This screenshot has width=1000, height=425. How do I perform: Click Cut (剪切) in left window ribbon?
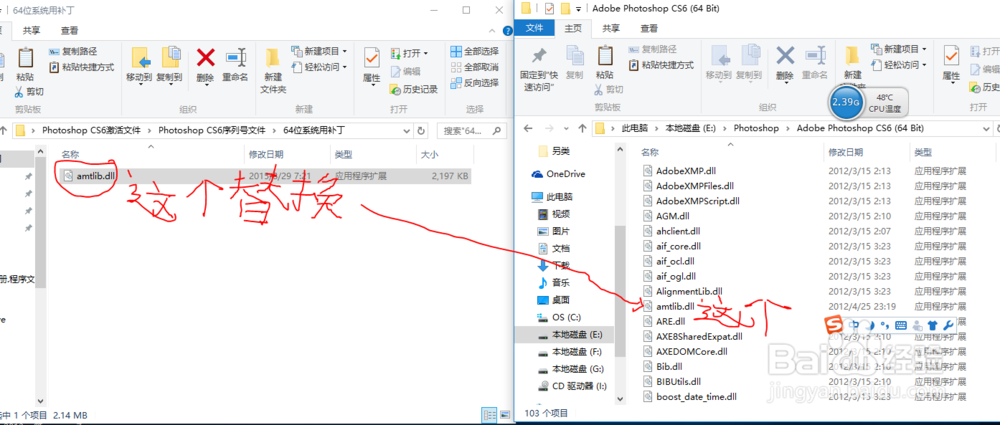29,92
